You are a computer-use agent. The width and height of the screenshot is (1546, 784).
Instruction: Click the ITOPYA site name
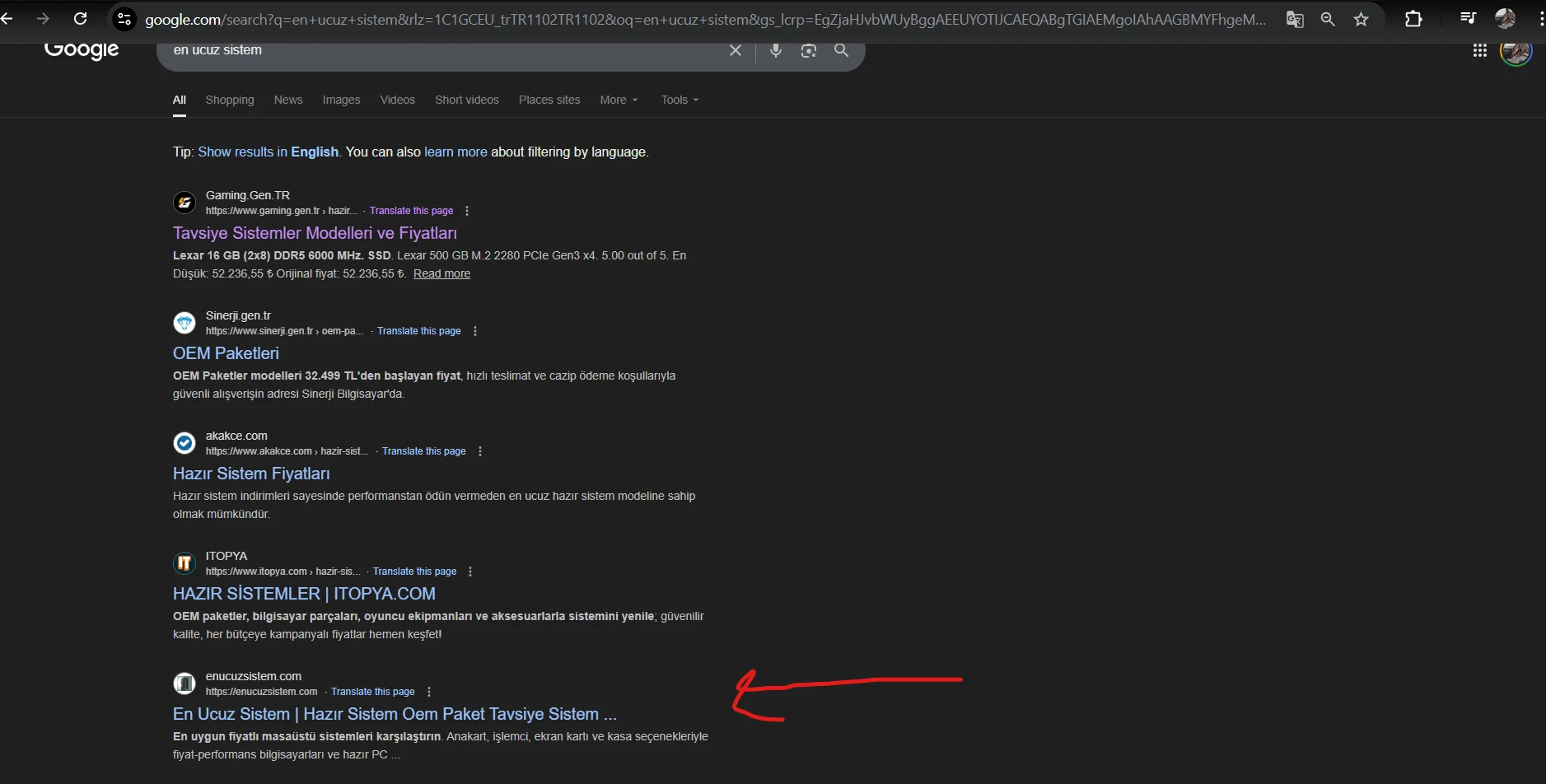[x=227, y=556]
